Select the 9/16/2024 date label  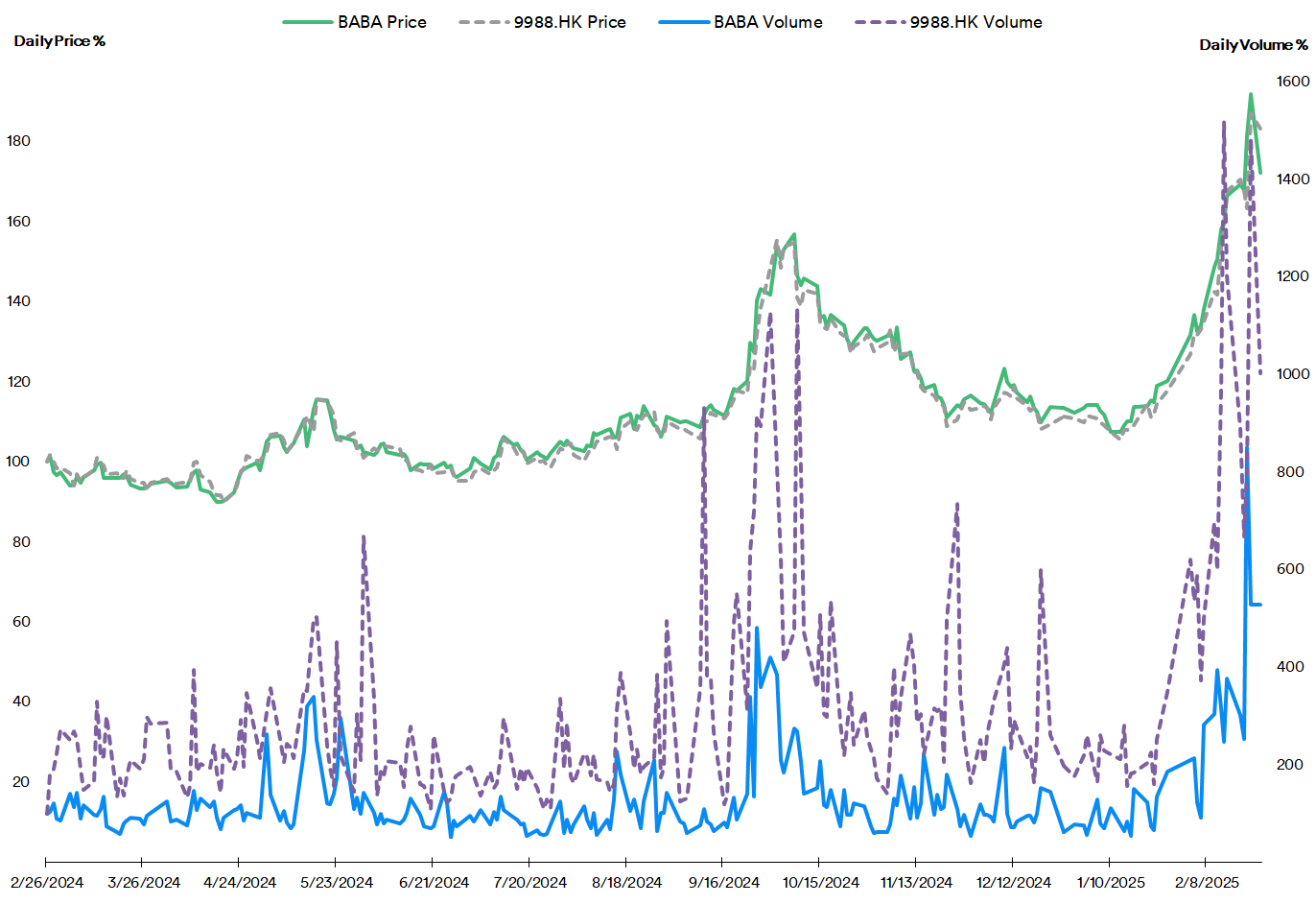pyautogui.click(x=723, y=883)
